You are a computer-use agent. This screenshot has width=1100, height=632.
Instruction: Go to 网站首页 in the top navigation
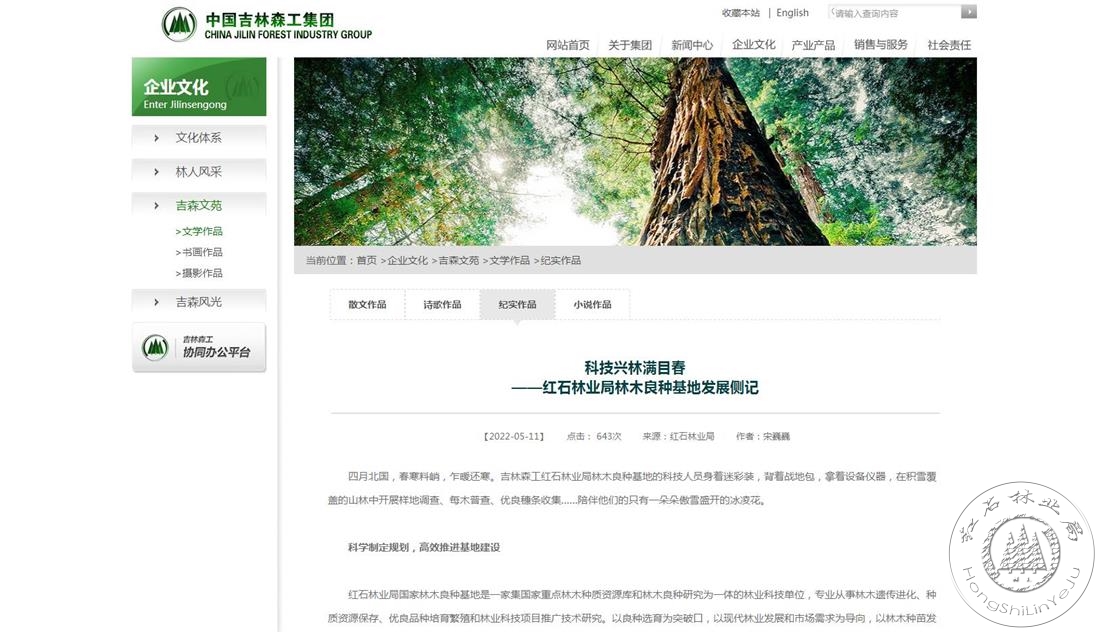tap(568, 45)
